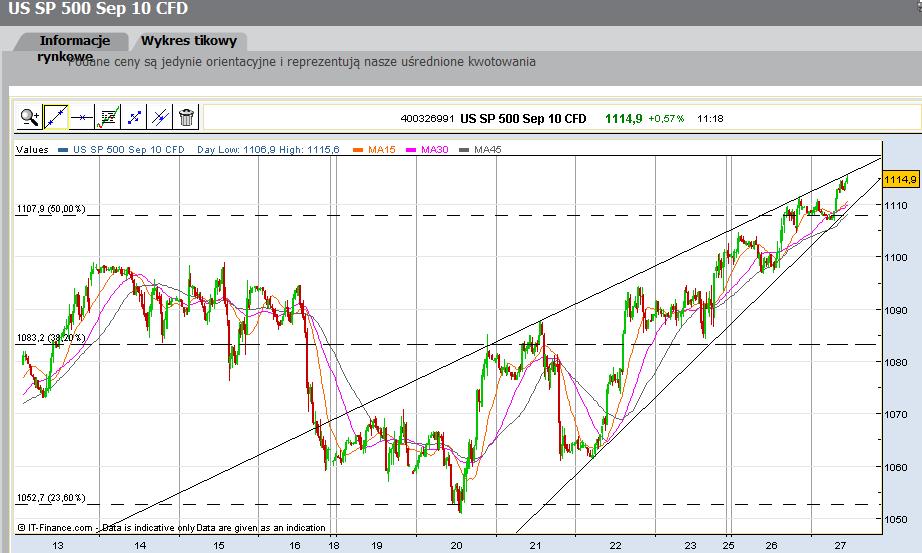Select the 1083,2 (38,20%) Fibonacci label
The height and width of the screenshot is (553, 922).
coord(51,338)
